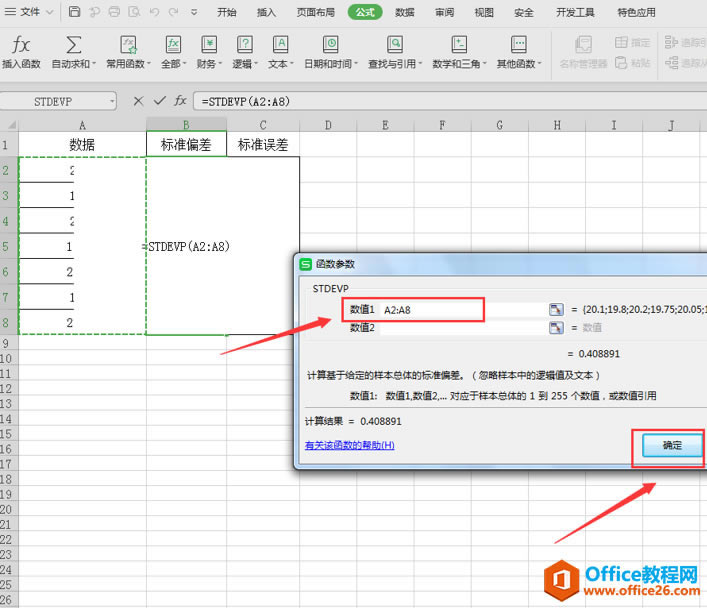Open the Common Functions (常用函数) list
The image size is (707, 608).
pyautogui.click(x=128, y=52)
